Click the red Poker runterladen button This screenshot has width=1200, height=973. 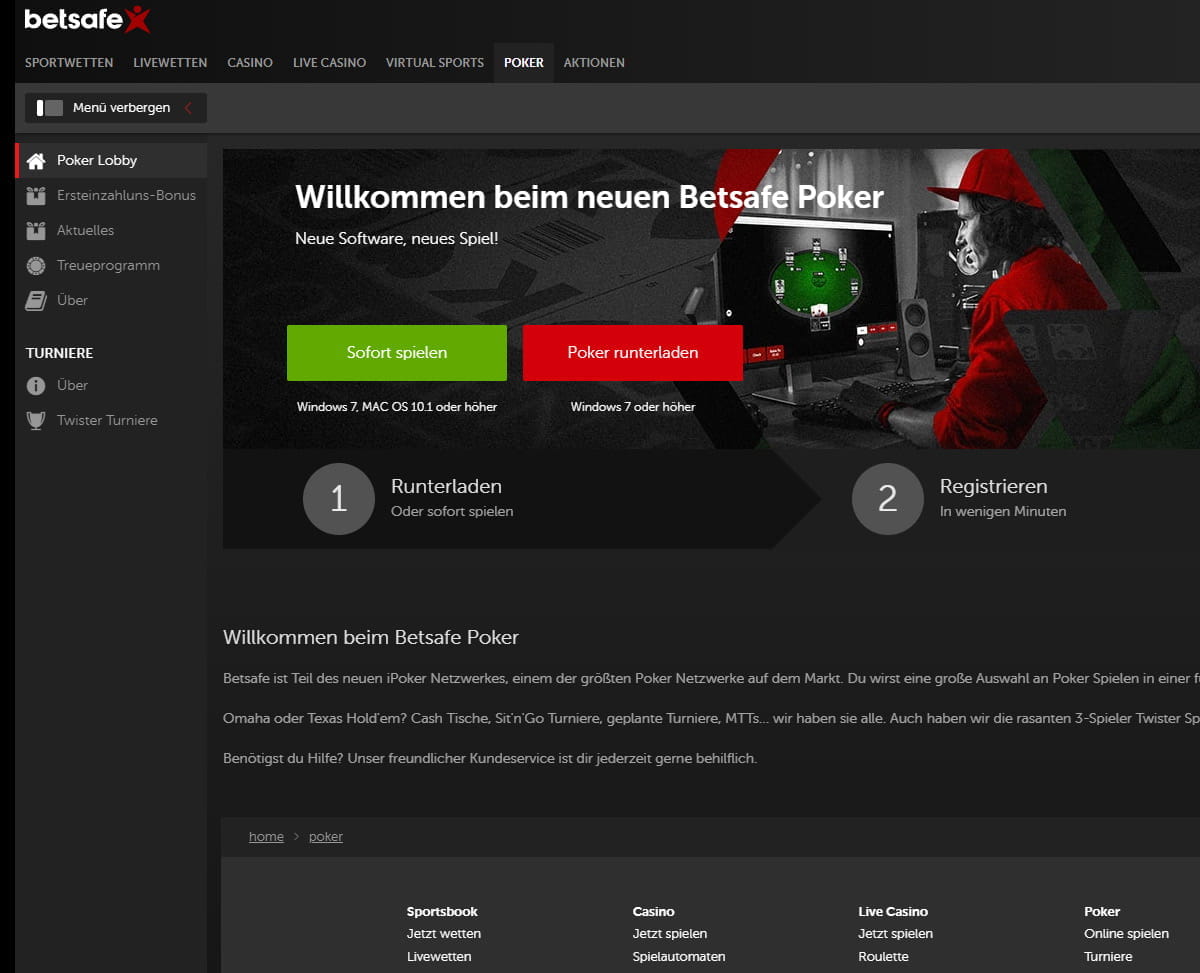633,353
